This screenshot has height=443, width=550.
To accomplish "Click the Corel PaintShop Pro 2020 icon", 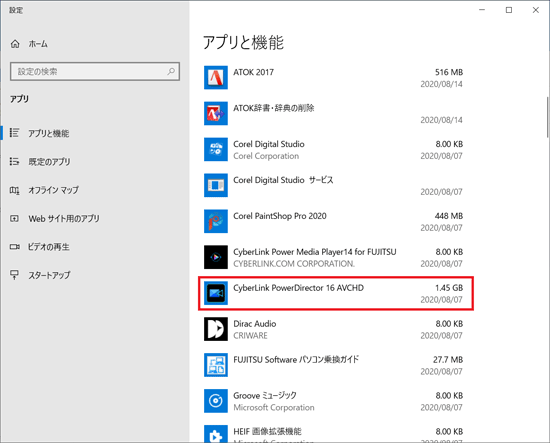I will click(x=216, y=221).
